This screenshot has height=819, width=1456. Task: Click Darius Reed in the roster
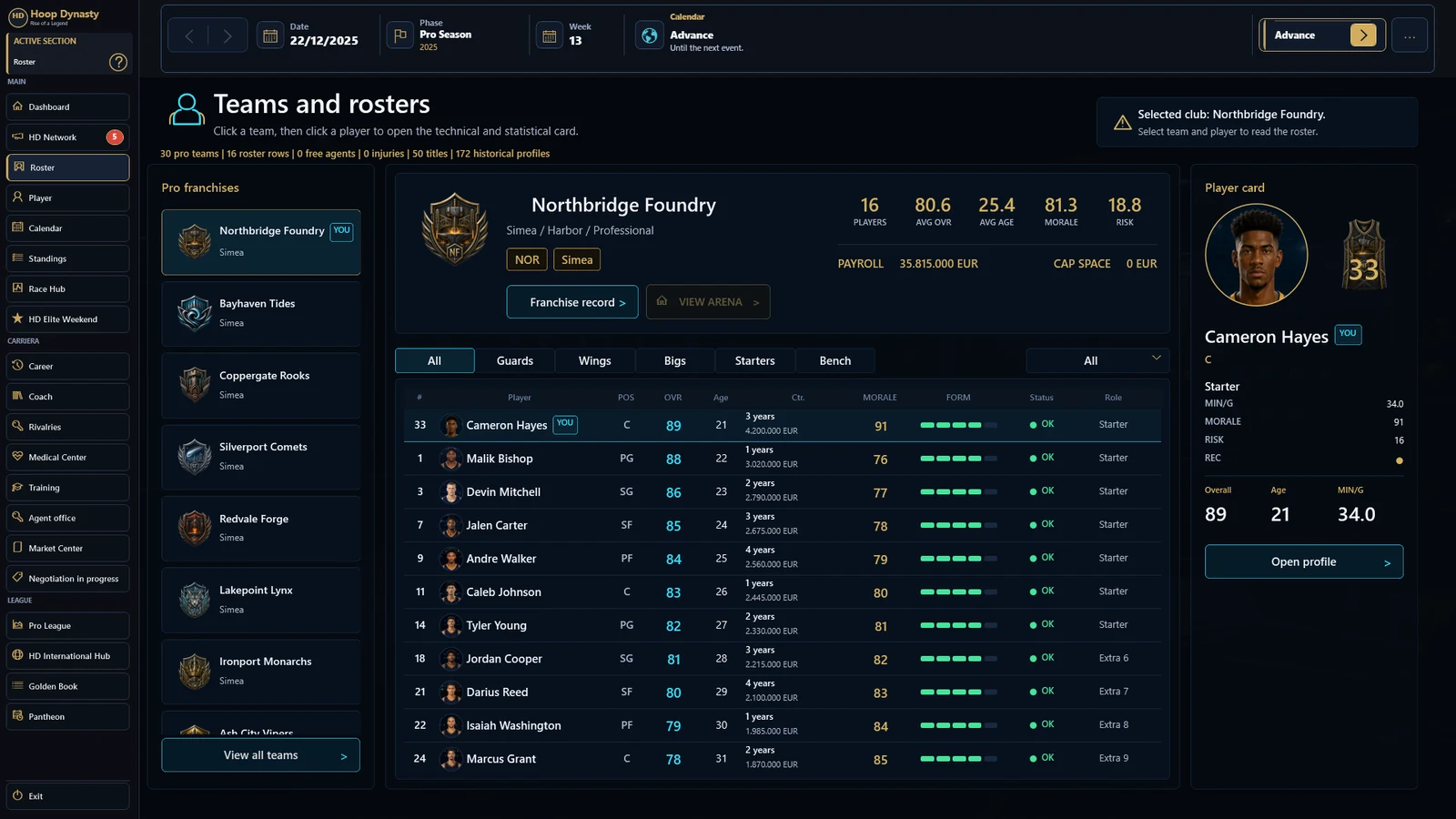pos(783,692)
